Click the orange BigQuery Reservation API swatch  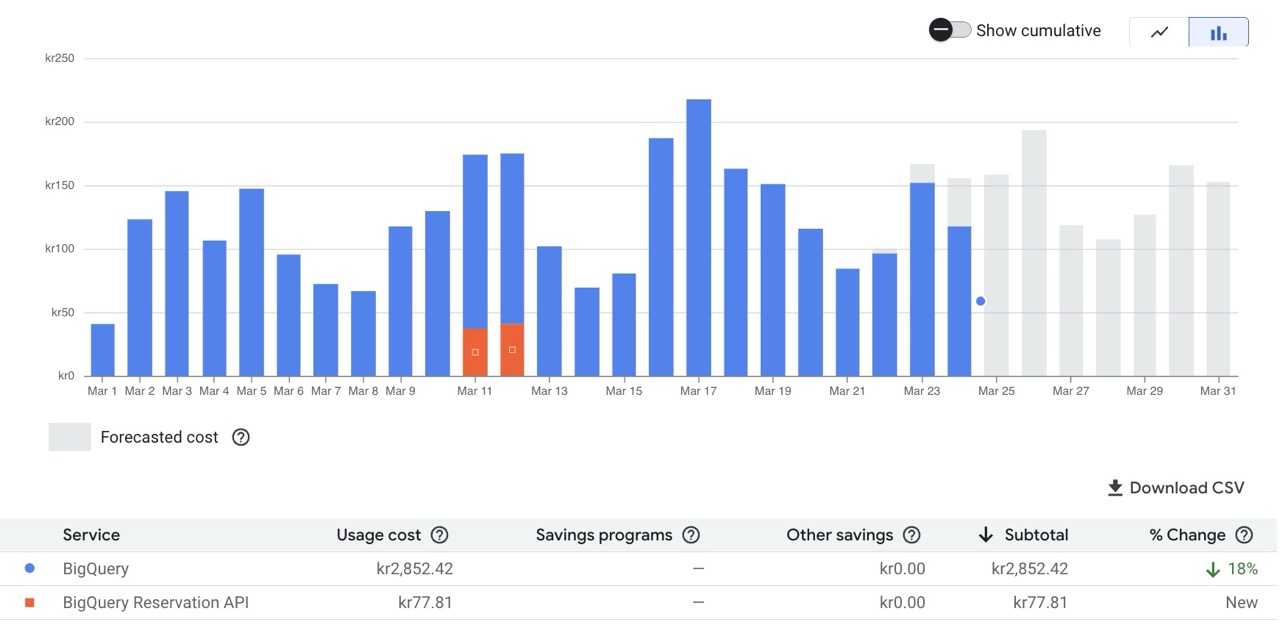tap(30, 602)
